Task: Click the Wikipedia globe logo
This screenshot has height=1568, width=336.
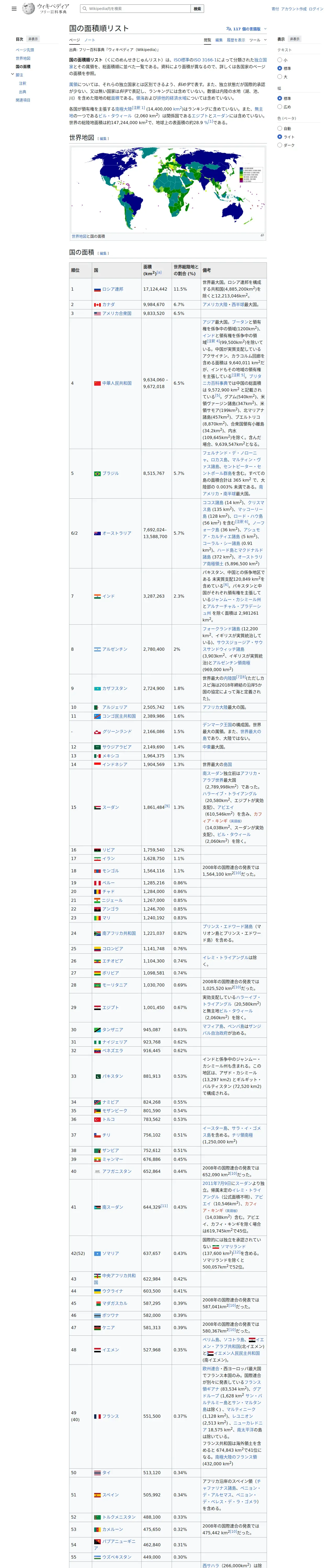Action: pos(29,9)
